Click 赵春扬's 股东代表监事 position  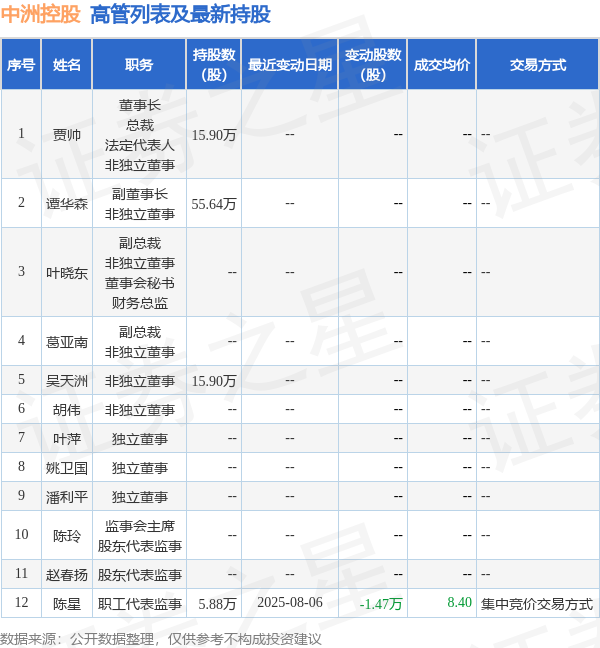click(140, 575)
